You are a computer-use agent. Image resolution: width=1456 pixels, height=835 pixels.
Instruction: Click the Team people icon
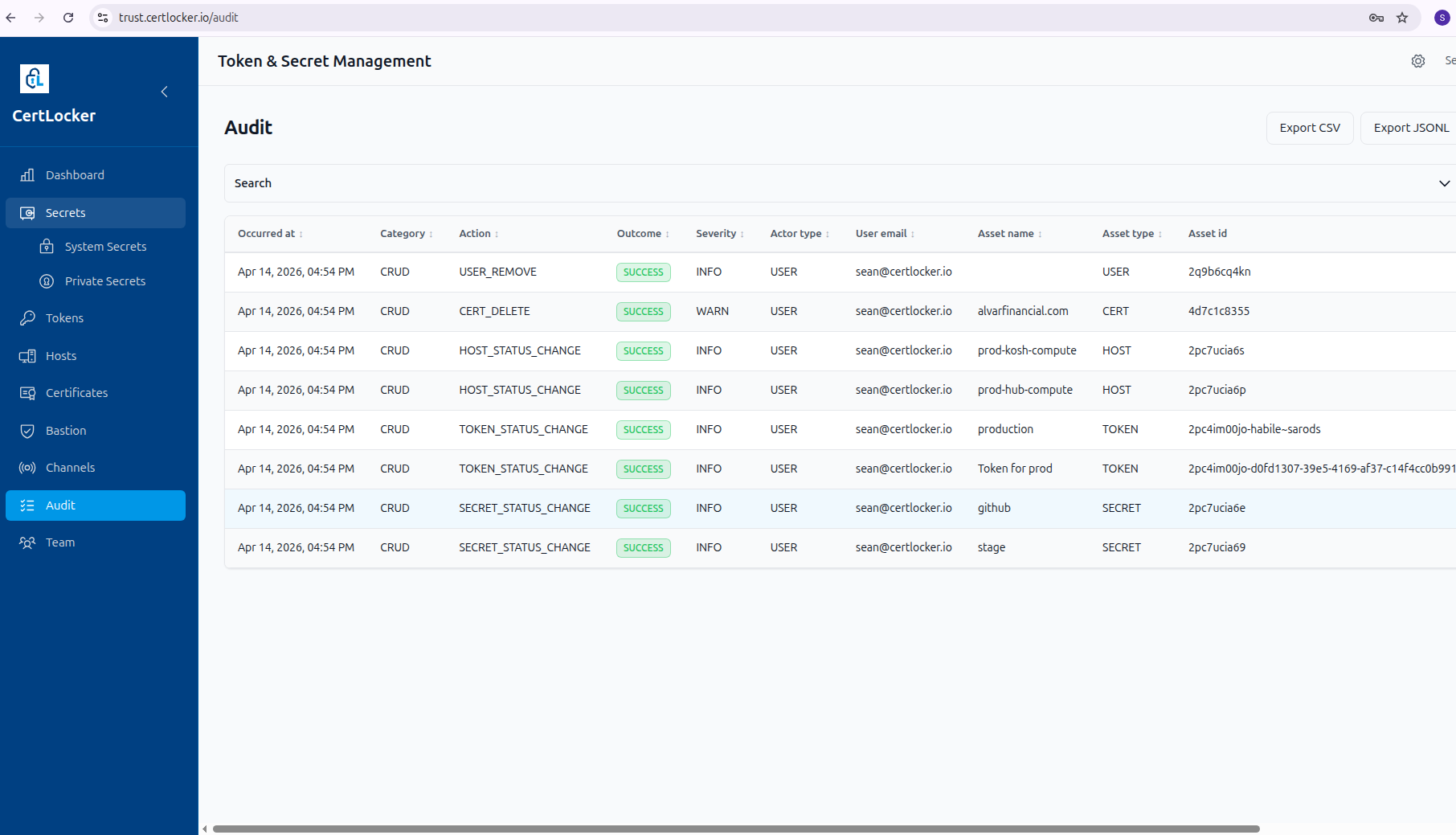click(x=27, y=542)
